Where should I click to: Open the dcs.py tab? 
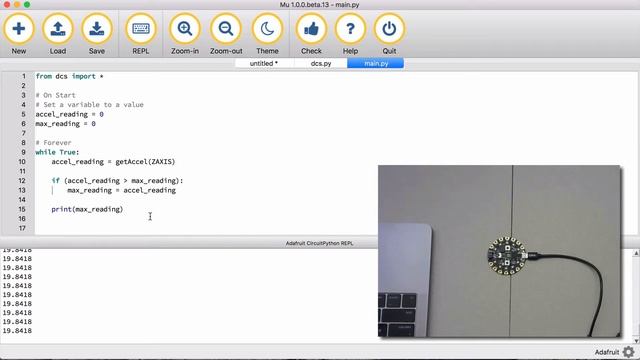click(321, 63)
